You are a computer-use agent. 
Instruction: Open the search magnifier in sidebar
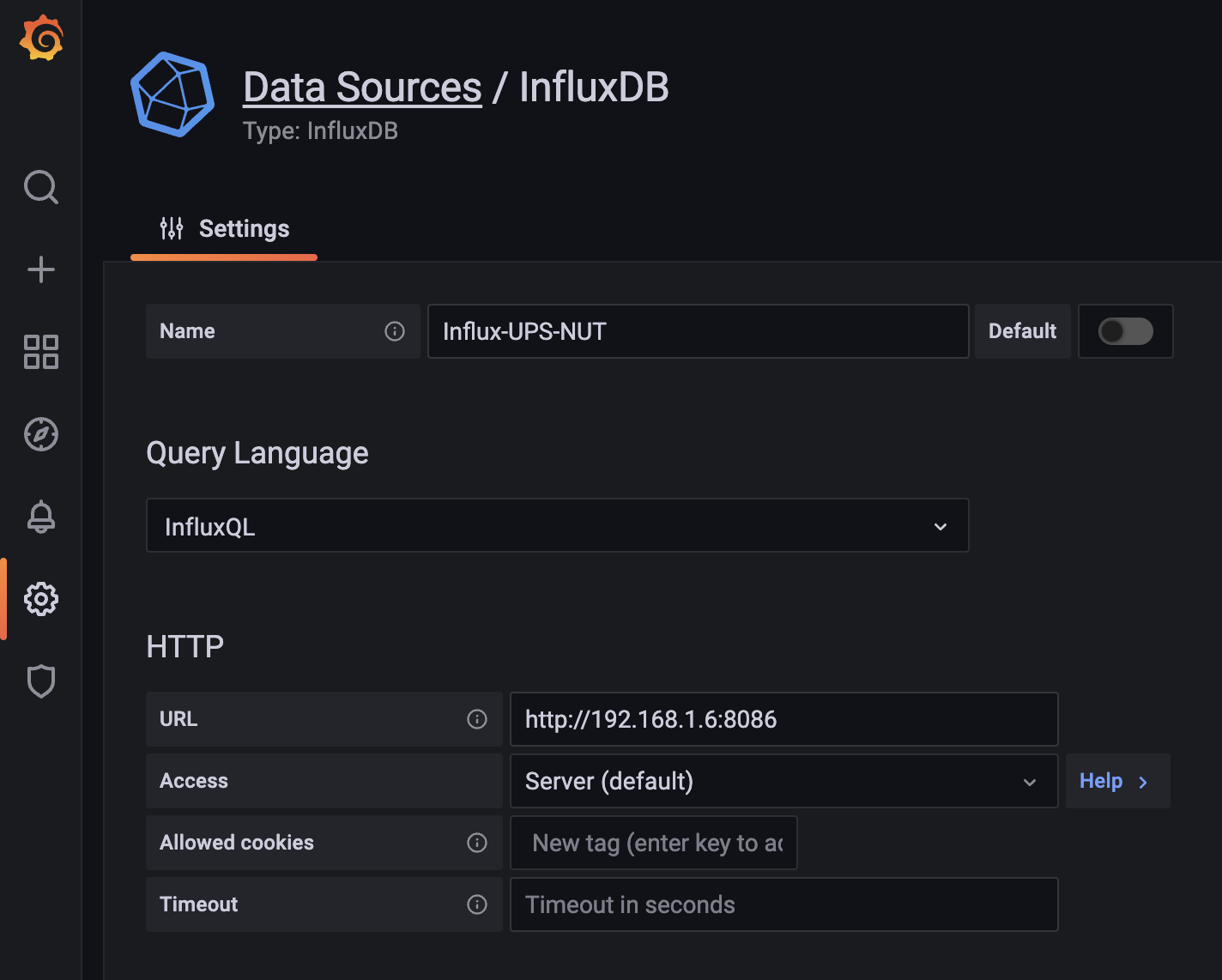pyautogui.click(x=41, y=187)
